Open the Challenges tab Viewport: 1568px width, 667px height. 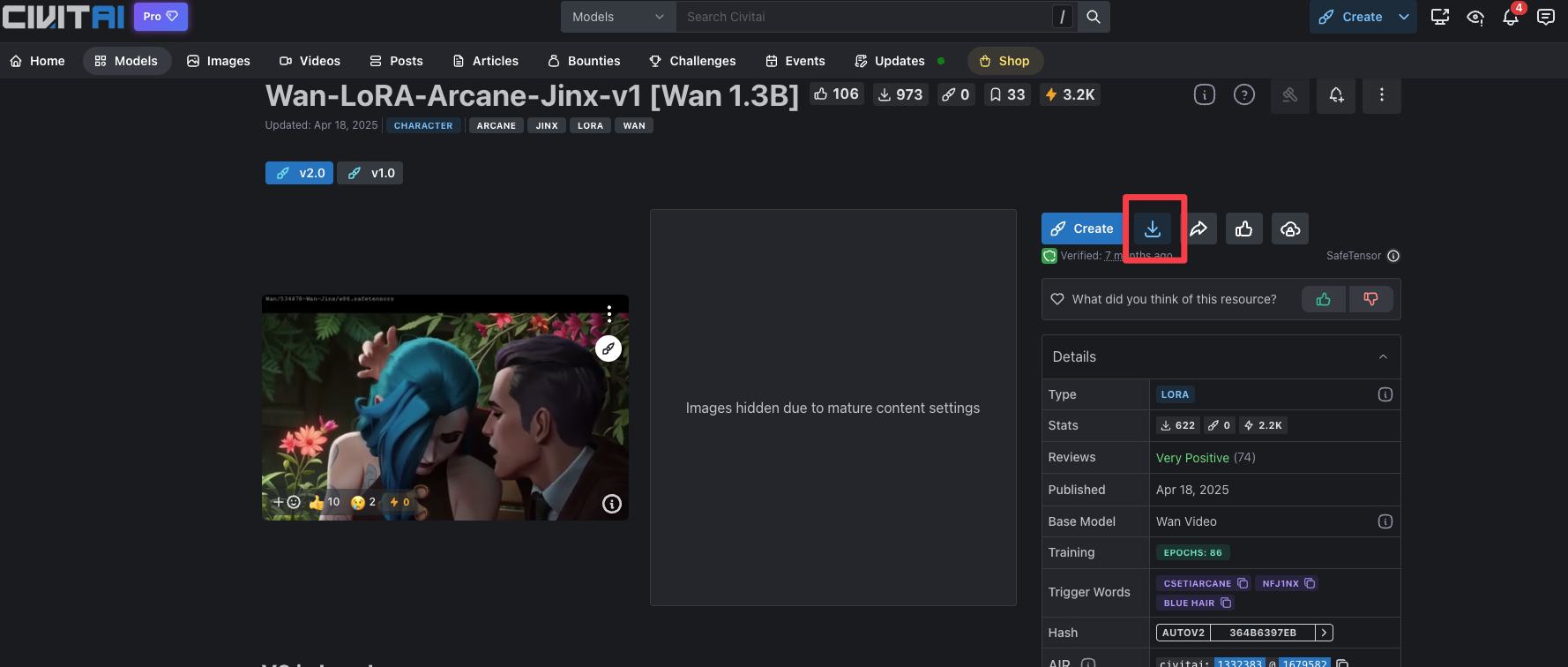click(x=692, y=61)
